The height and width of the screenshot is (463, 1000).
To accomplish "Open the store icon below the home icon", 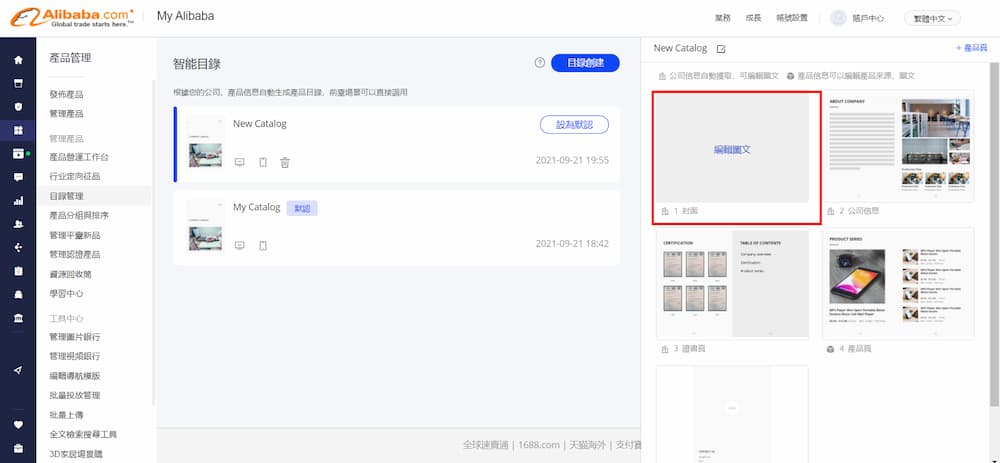I will (18, 84).
